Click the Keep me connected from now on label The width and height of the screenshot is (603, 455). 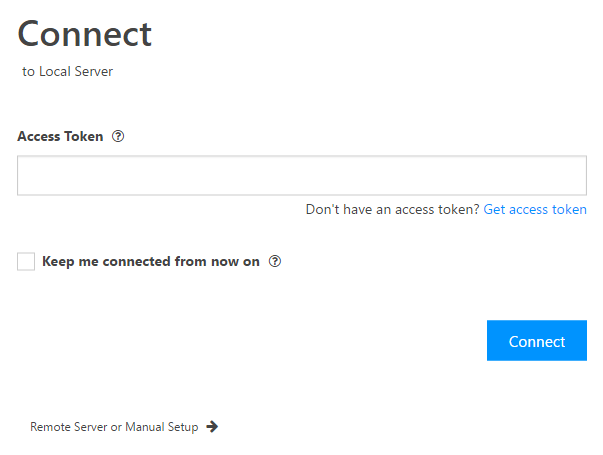151,262
